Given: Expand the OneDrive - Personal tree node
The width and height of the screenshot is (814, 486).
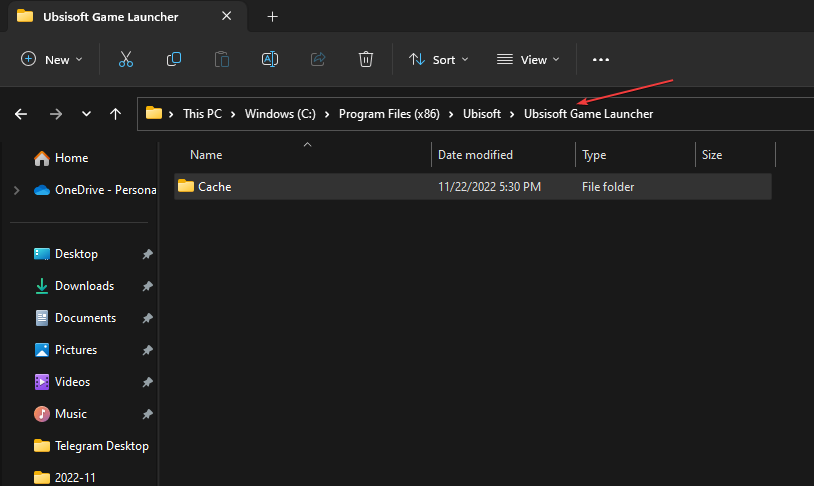Looking at the screenshot, I should [17, 191].
